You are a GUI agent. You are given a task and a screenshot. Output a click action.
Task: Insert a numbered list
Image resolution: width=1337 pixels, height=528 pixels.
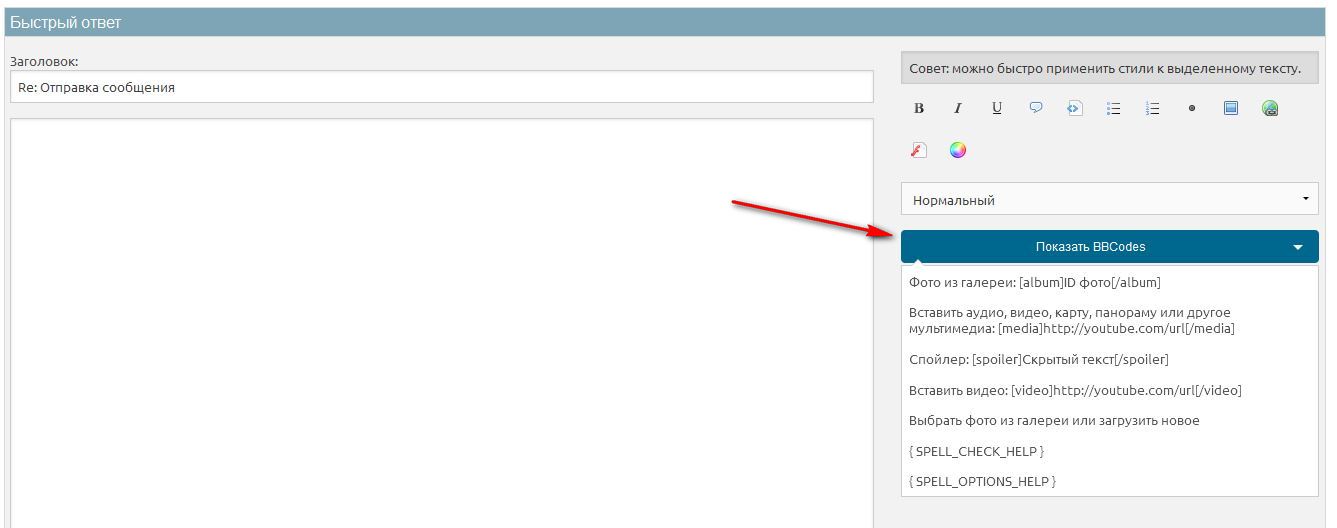point(1153,109)
